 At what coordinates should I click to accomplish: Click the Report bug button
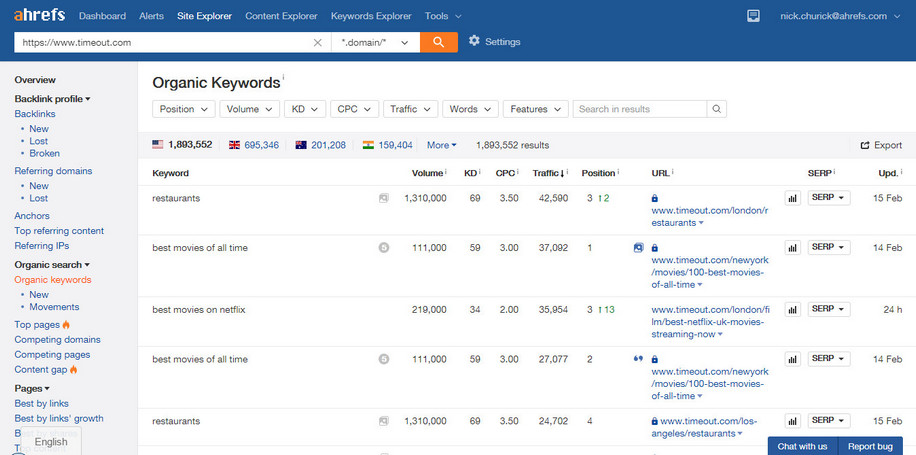click(870, 446)
